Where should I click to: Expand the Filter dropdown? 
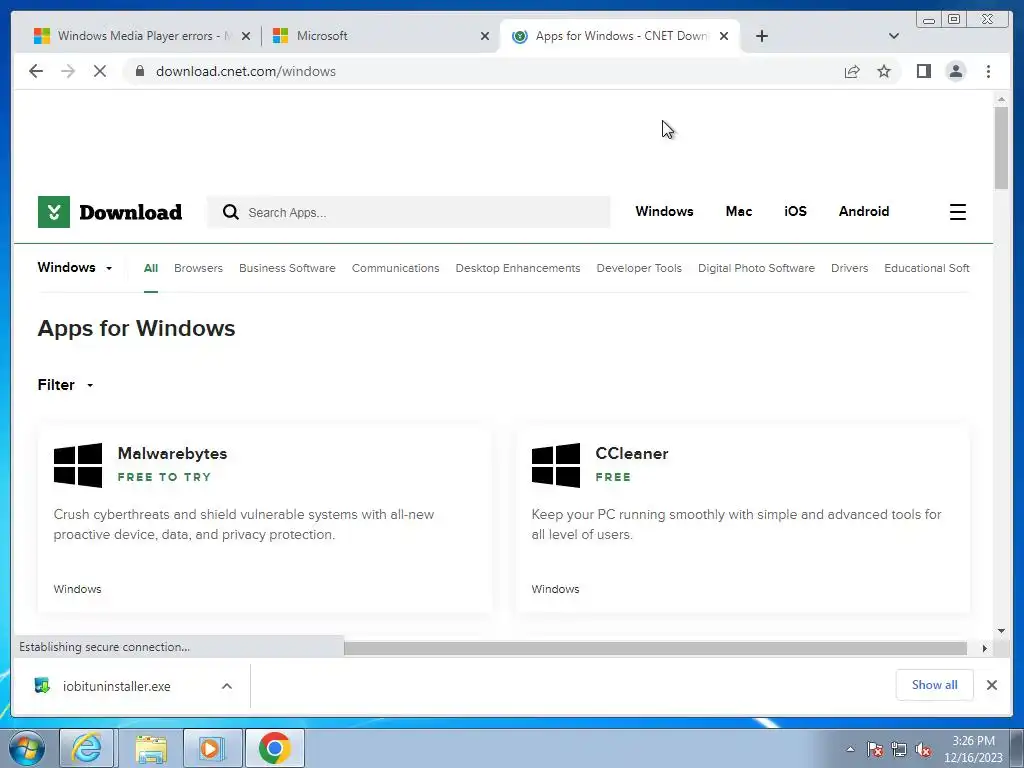(65, 385)
